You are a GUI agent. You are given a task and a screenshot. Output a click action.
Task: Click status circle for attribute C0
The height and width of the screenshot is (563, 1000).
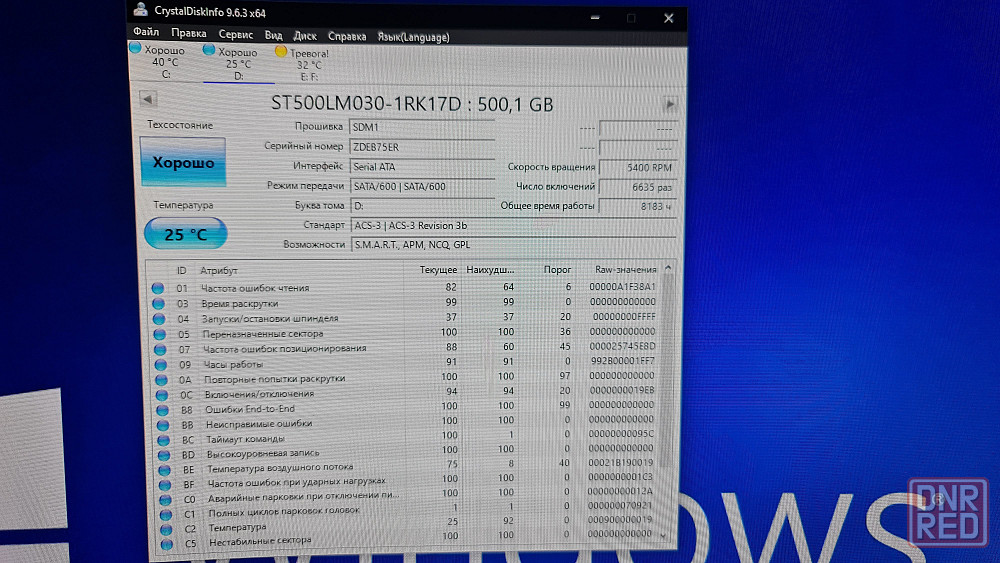pyautogui.click(x=166, y=499)
